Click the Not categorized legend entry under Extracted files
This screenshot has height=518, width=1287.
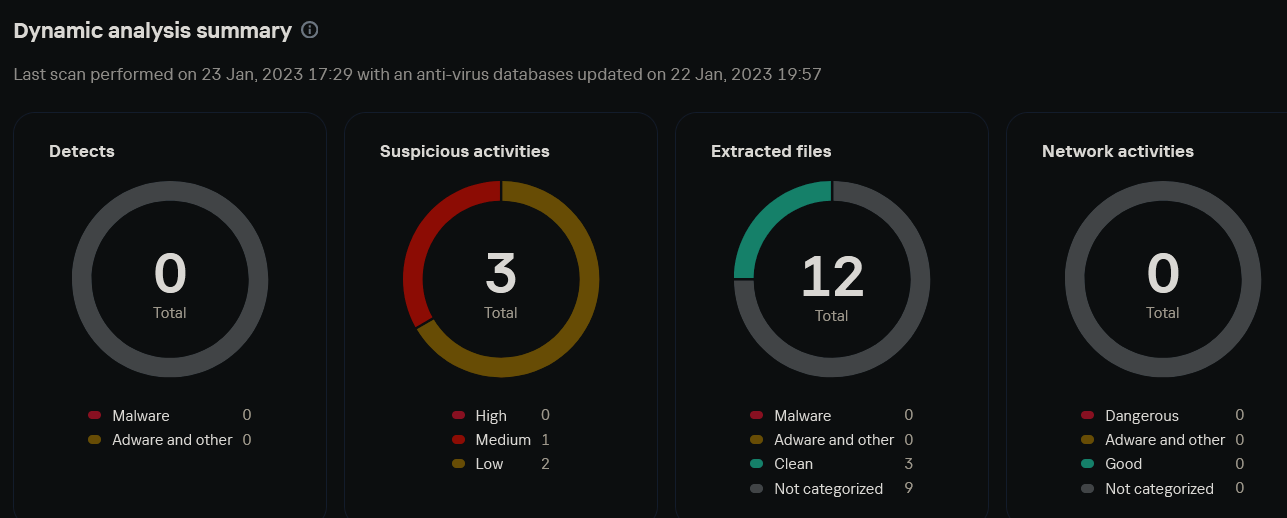pyautogui.click(x=828, y=489)
